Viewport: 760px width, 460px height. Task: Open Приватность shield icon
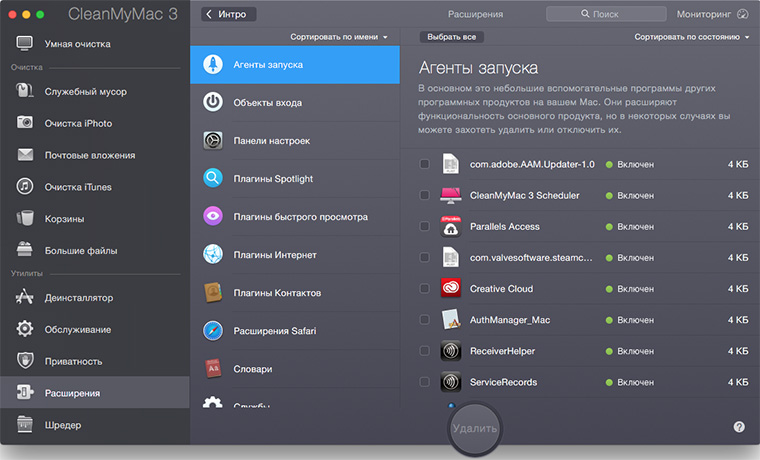point(25,360)
